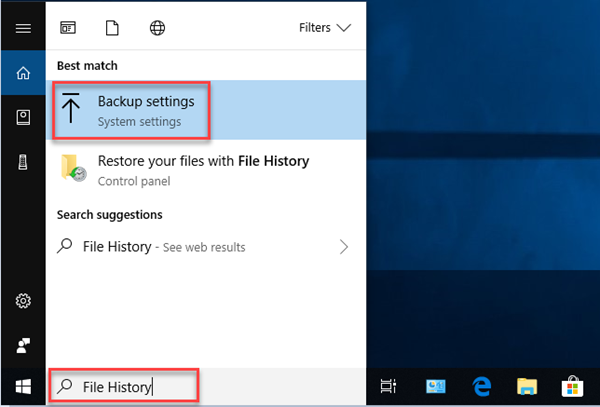Open Task View on the taskbar
Image resolution: width=600 pixels, height=407 pixels.
point(388,387)
